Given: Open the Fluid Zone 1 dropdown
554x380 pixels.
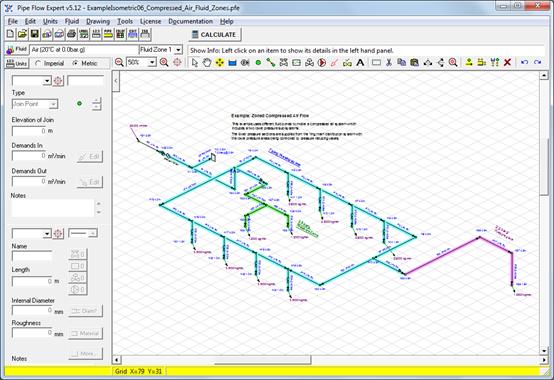Looking at the screenshot, I should tap(161, 50).
